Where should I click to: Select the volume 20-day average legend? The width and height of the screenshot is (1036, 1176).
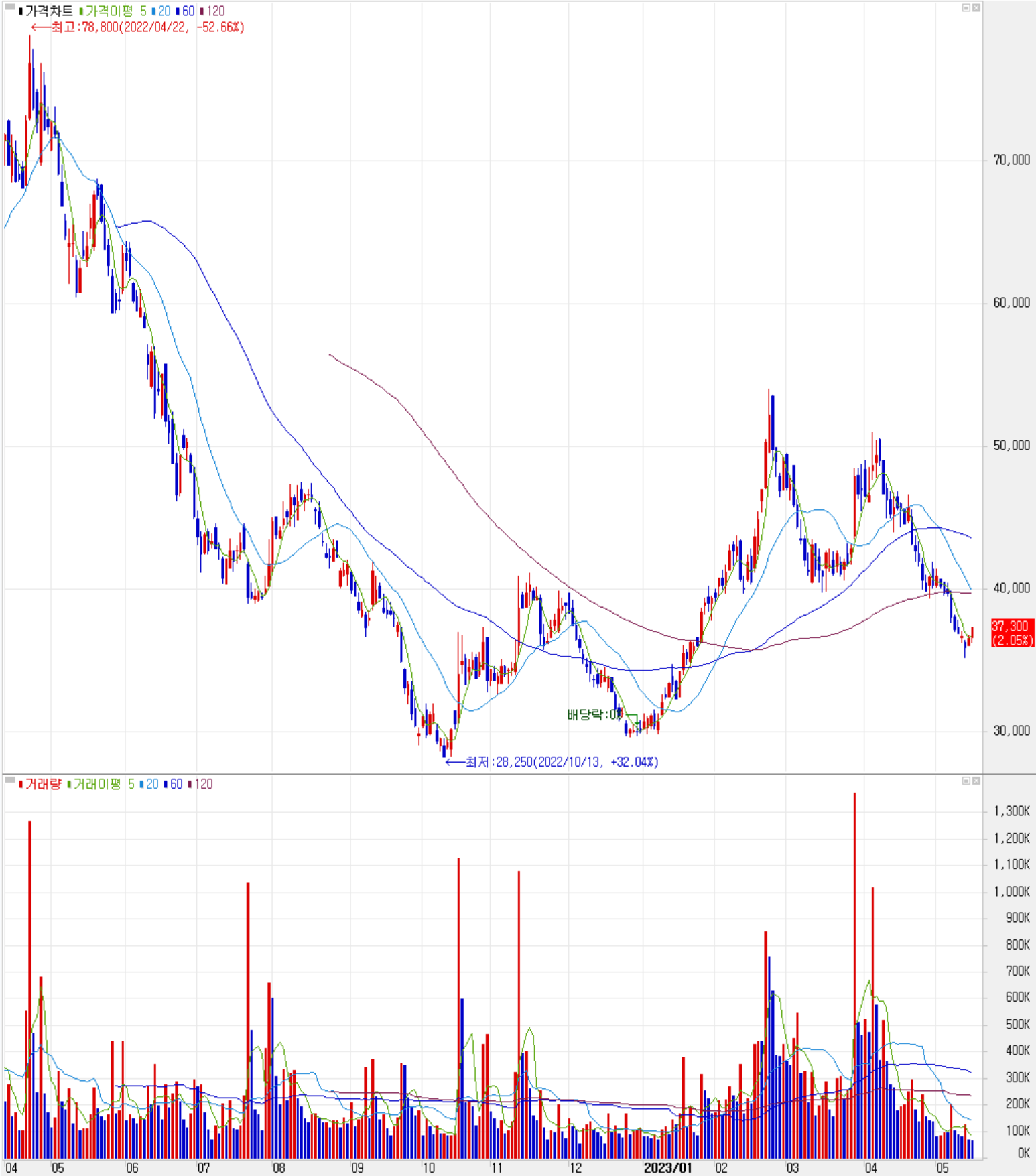coord(149,784)
